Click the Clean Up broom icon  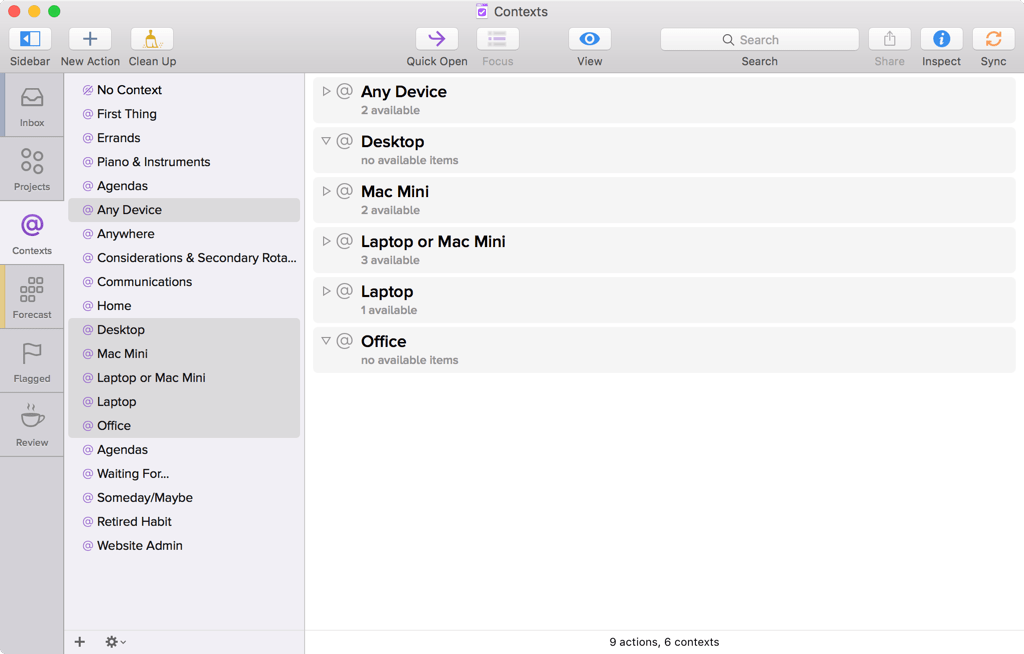[152, 39]
